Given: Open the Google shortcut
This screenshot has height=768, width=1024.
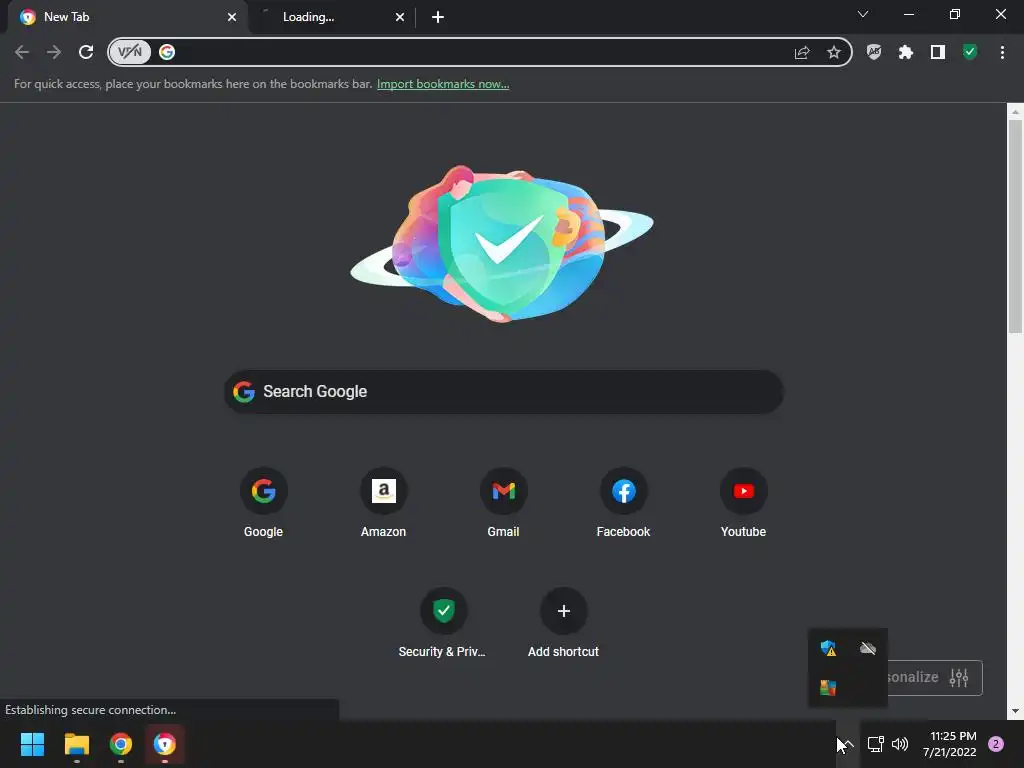Looking at the screenshot, I should [263, 504].
